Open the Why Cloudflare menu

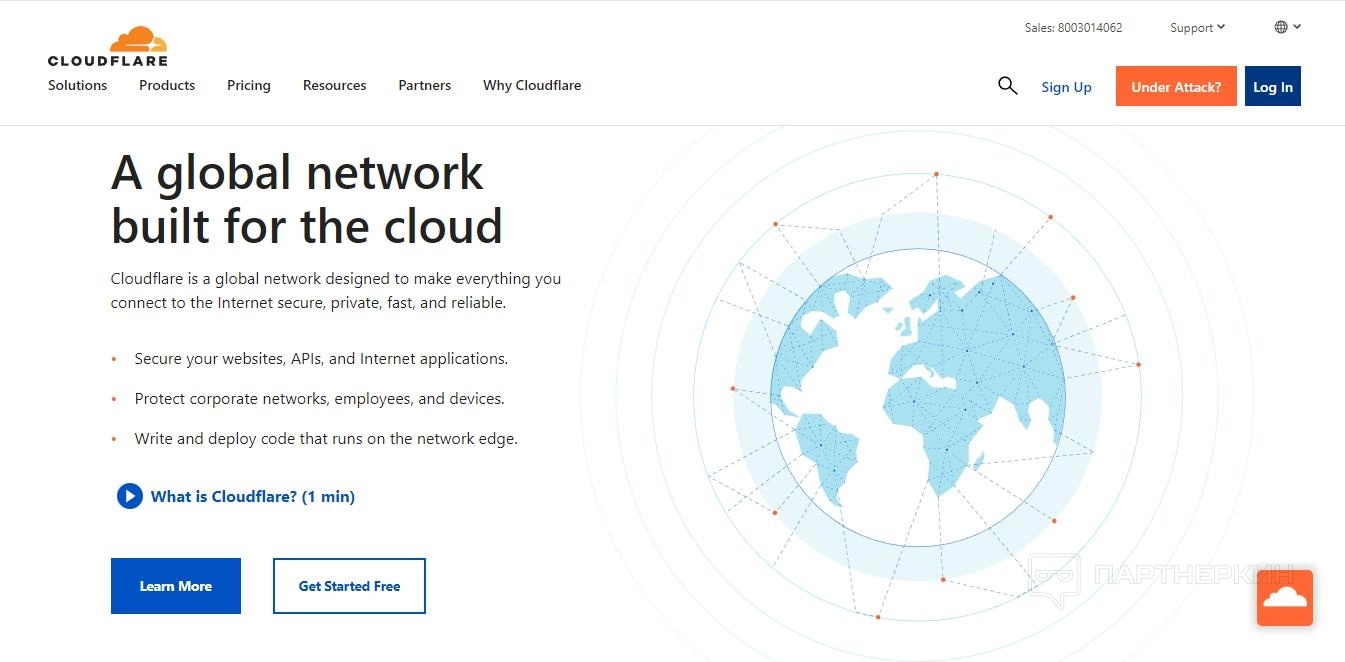click(x=532, y=86)
